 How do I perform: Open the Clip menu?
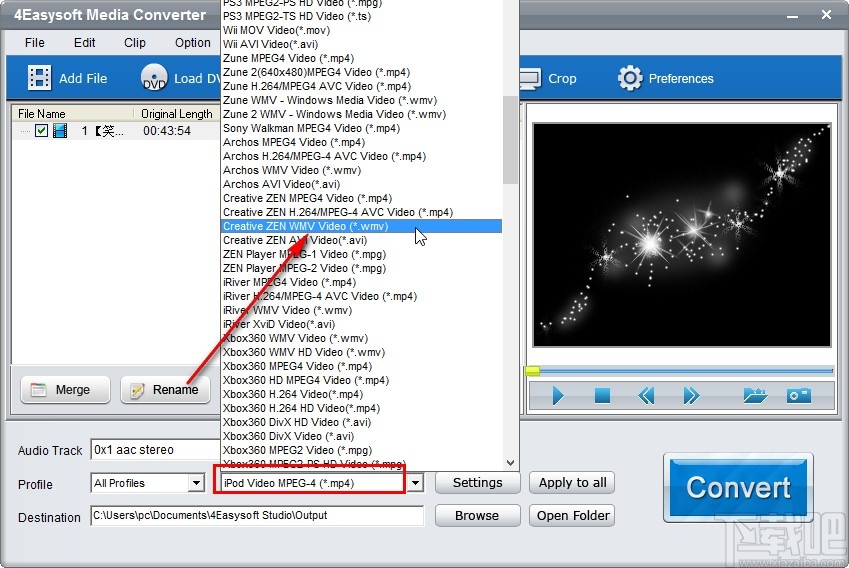click(135, 43)
